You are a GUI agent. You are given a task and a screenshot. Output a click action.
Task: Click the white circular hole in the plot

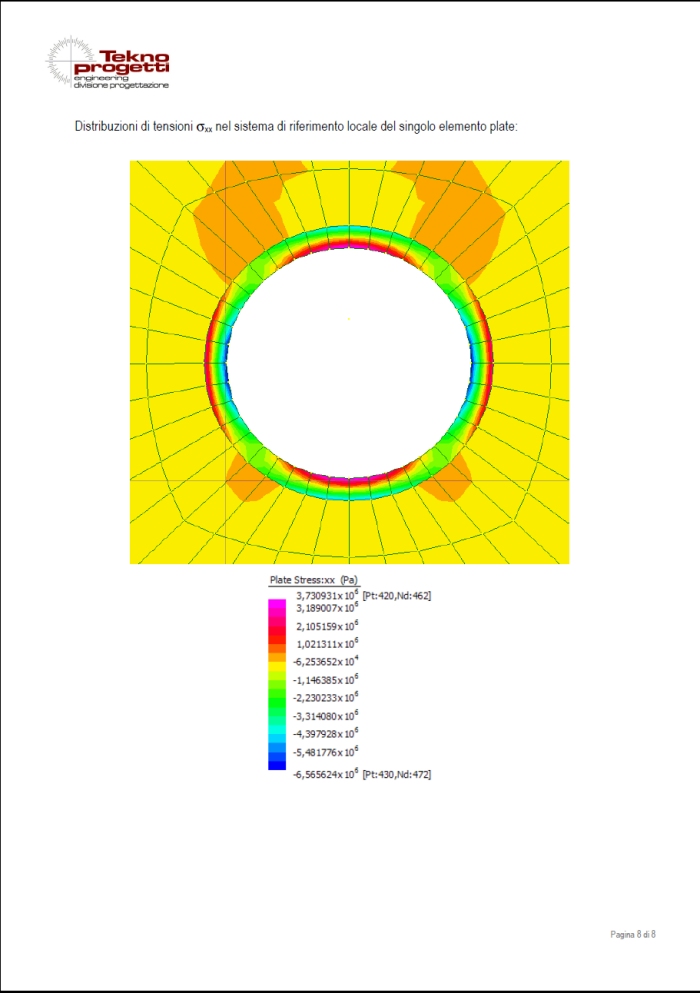(x=348, y=362)
